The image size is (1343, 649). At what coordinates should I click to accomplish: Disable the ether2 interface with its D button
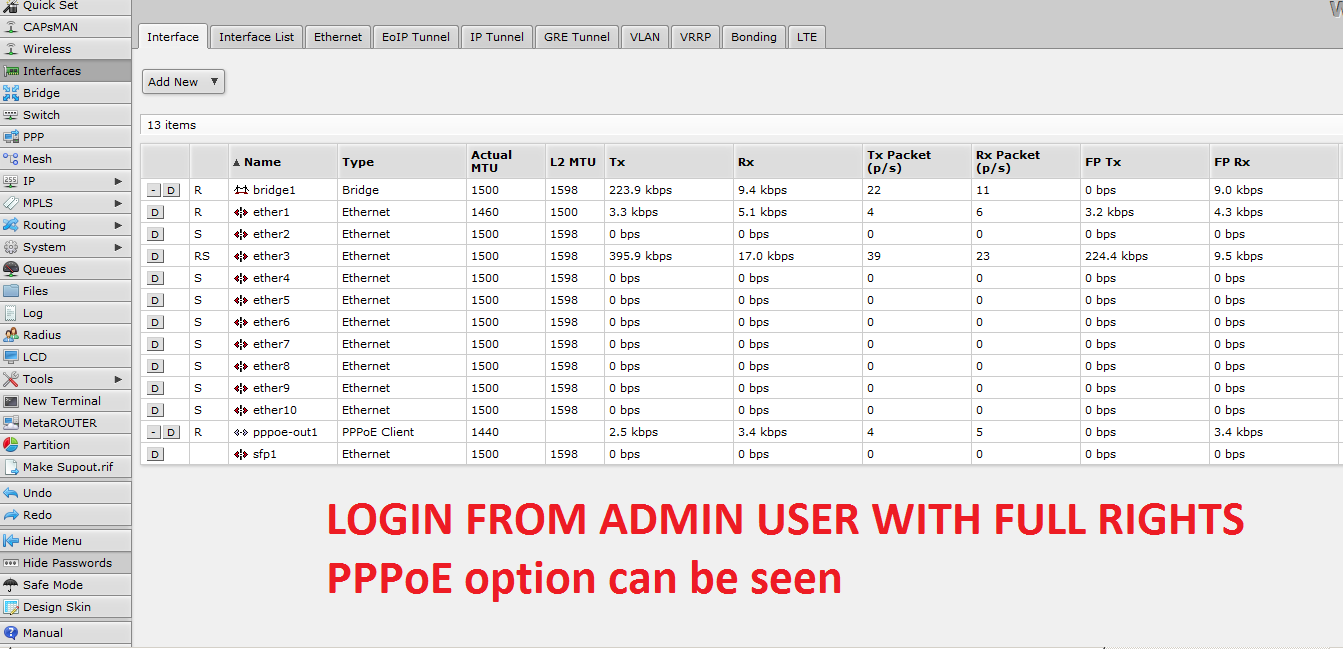point(153,233)
